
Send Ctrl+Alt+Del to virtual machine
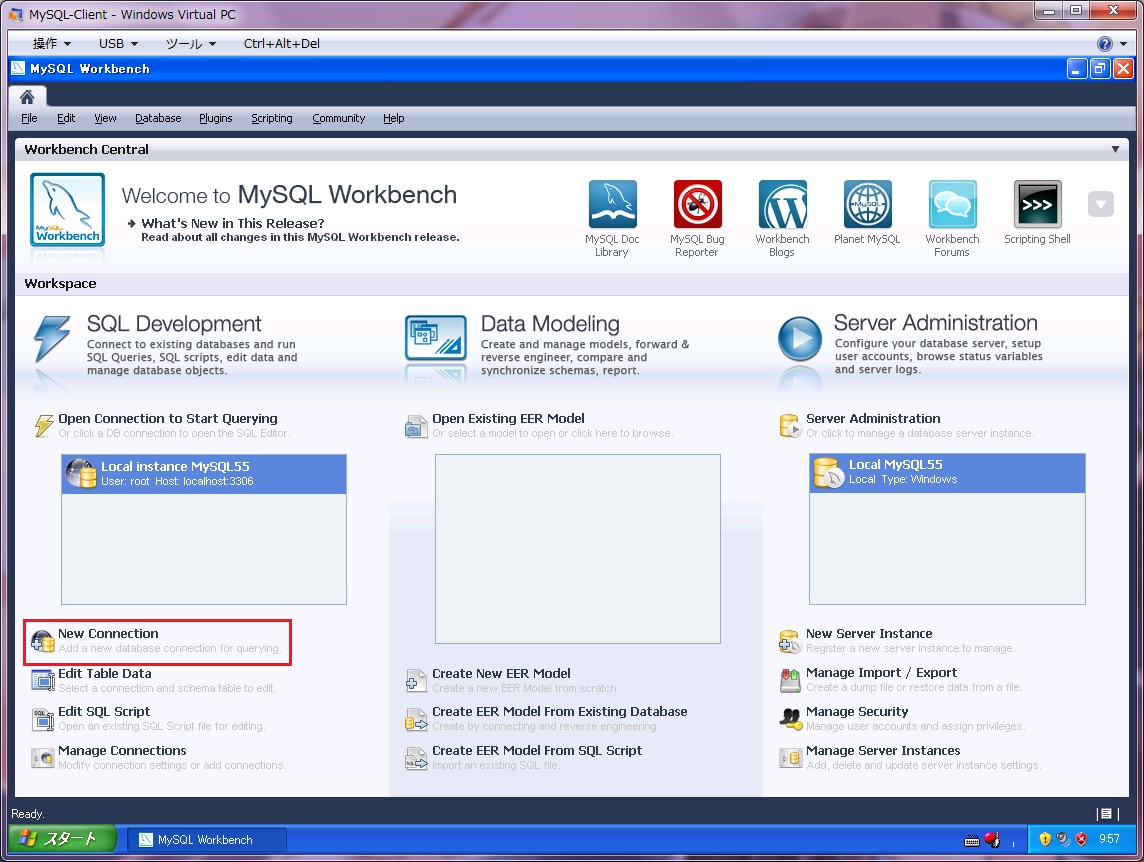click(x=282, y=44)
